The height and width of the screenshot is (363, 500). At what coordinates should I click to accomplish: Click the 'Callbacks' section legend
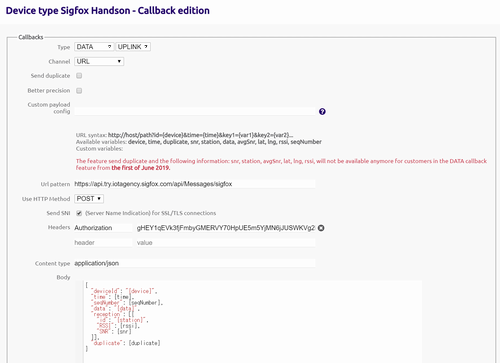tap(31, 37)
